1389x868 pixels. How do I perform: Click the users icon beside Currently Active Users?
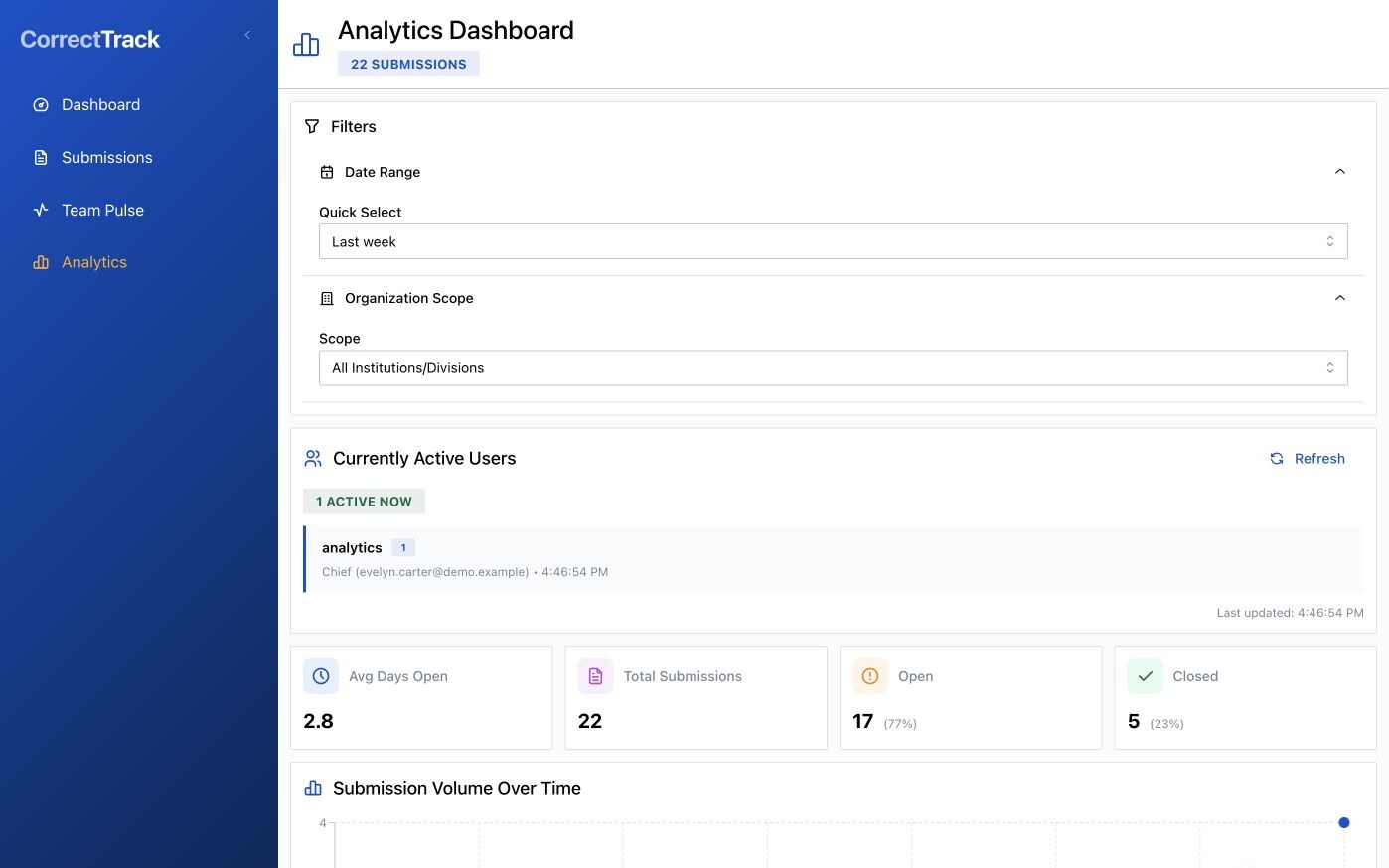pyautogui.click(x=313, y=459)
